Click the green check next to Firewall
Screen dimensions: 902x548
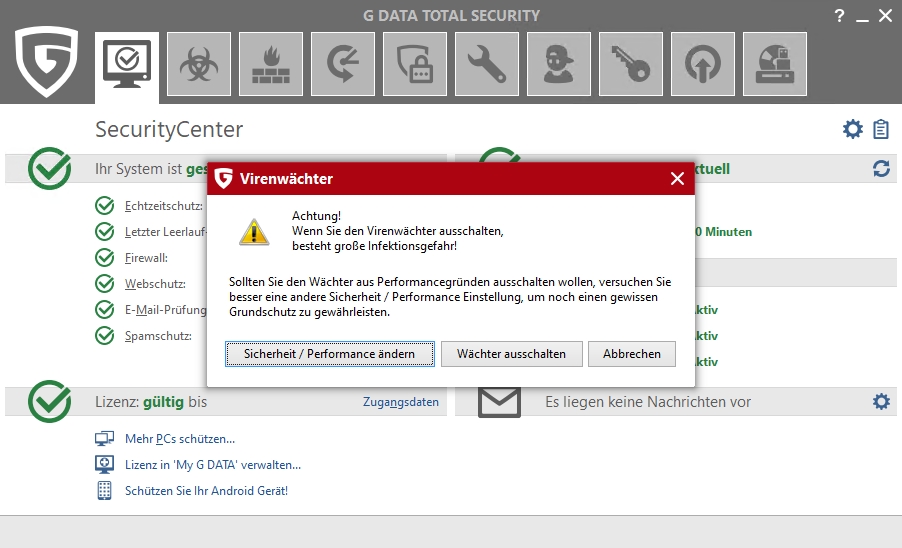(x=105, y=257)
